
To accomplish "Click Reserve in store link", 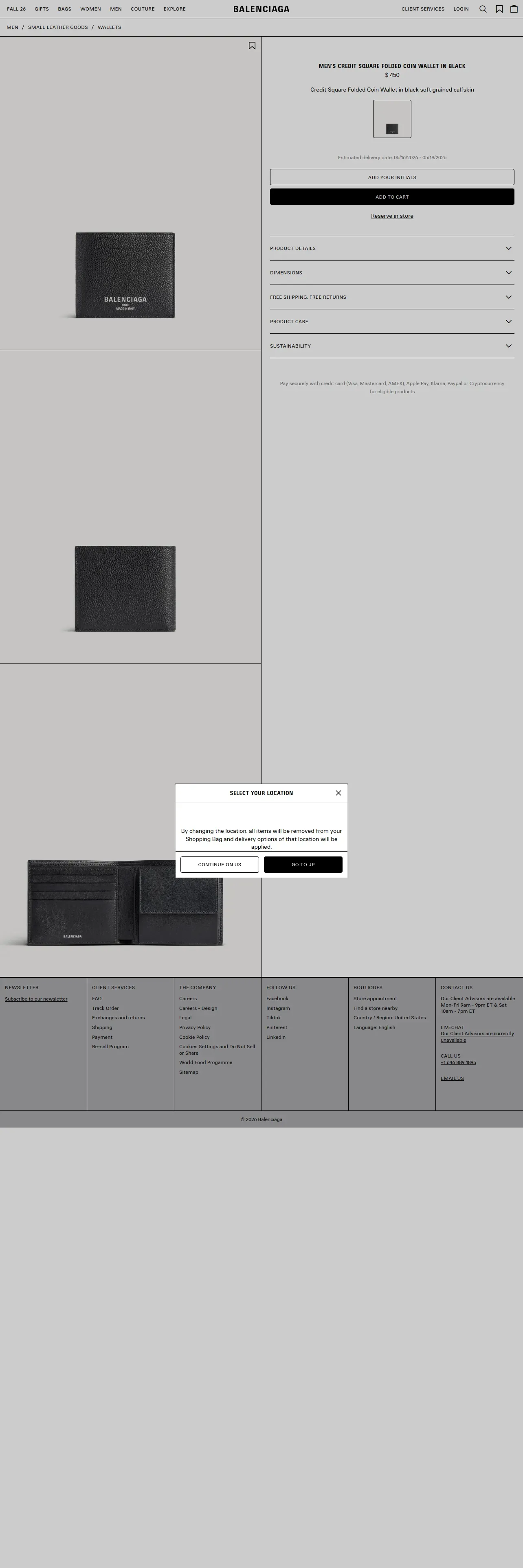I will [392, 216].
